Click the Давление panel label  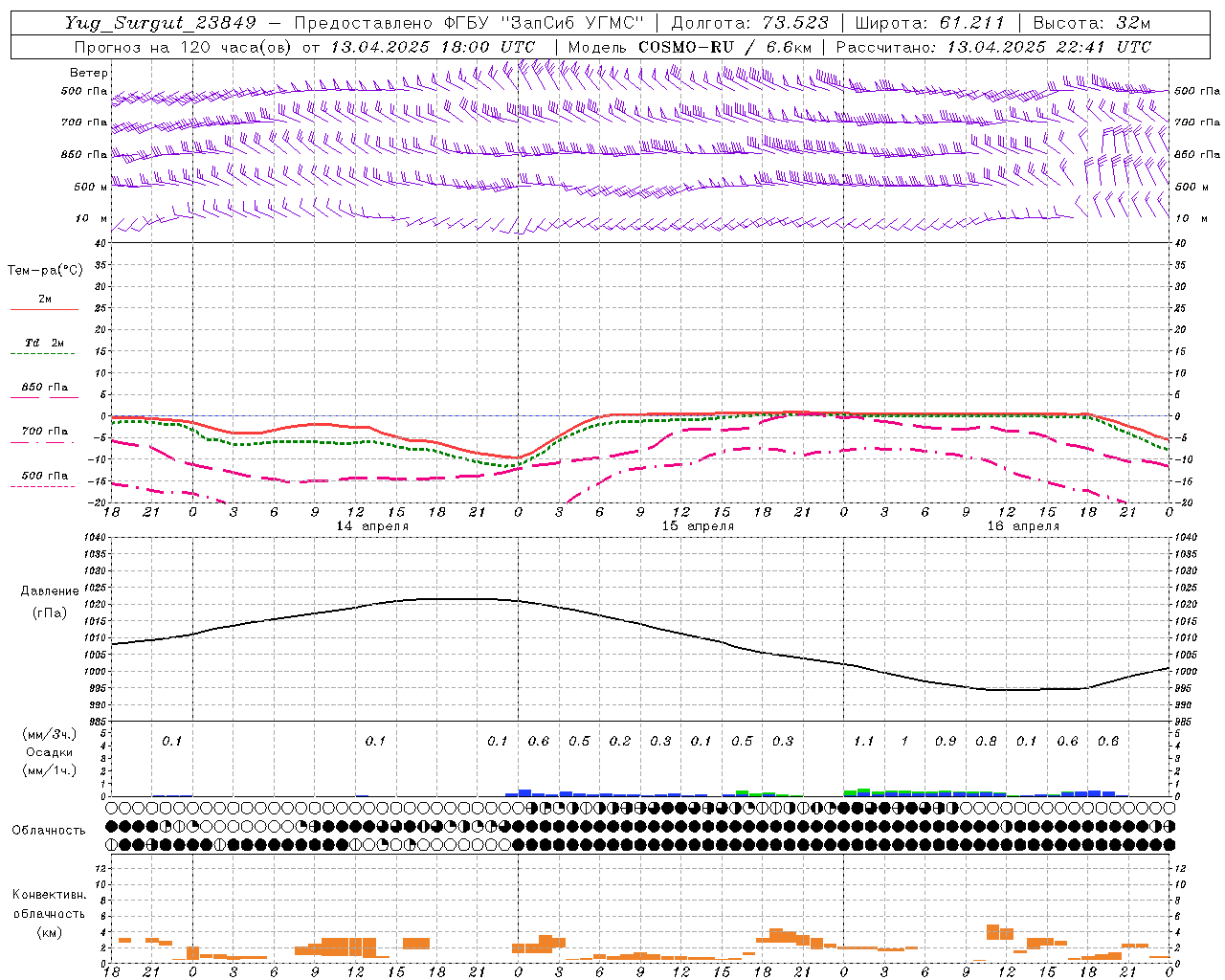pos(50,591)
